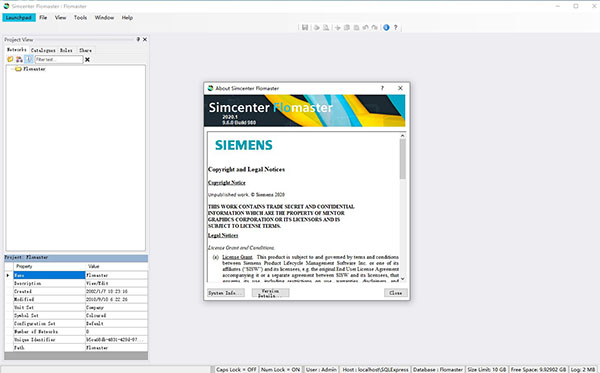Switch to the Roles tab
Viewport: 600px width, 373px height.
(x=66, y=50)
